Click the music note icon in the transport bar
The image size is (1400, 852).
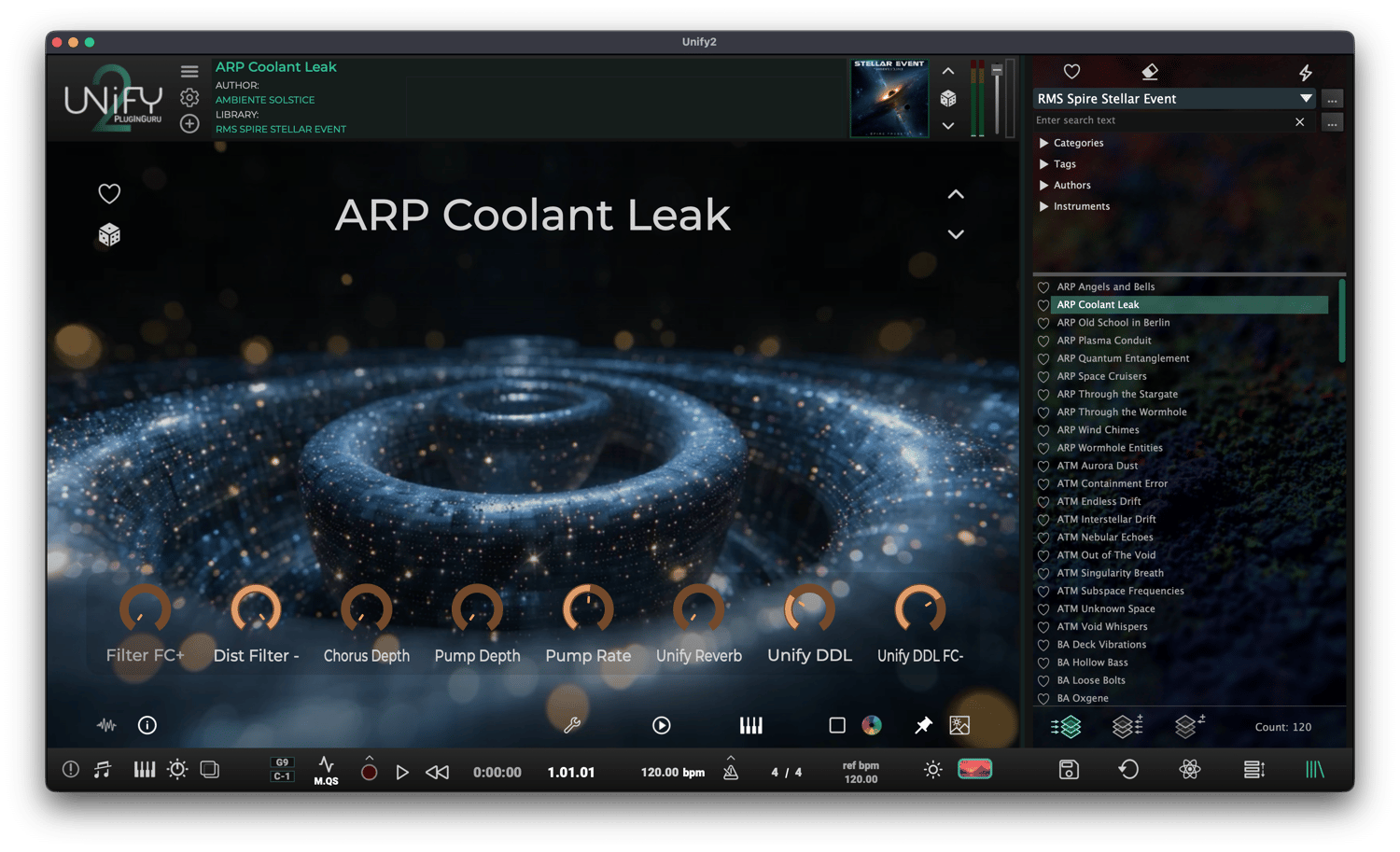pyautogui.click(x=103, y=770)
